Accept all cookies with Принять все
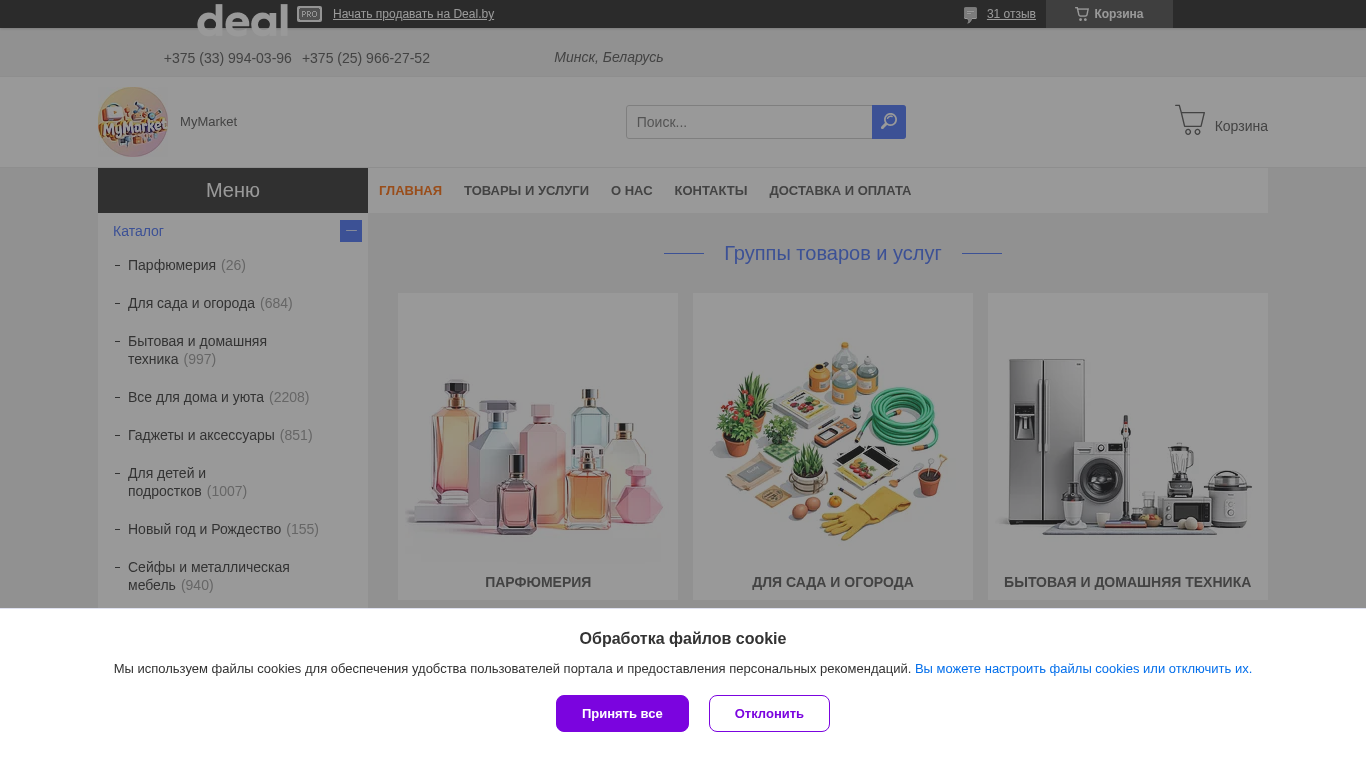 pos(622,713)
